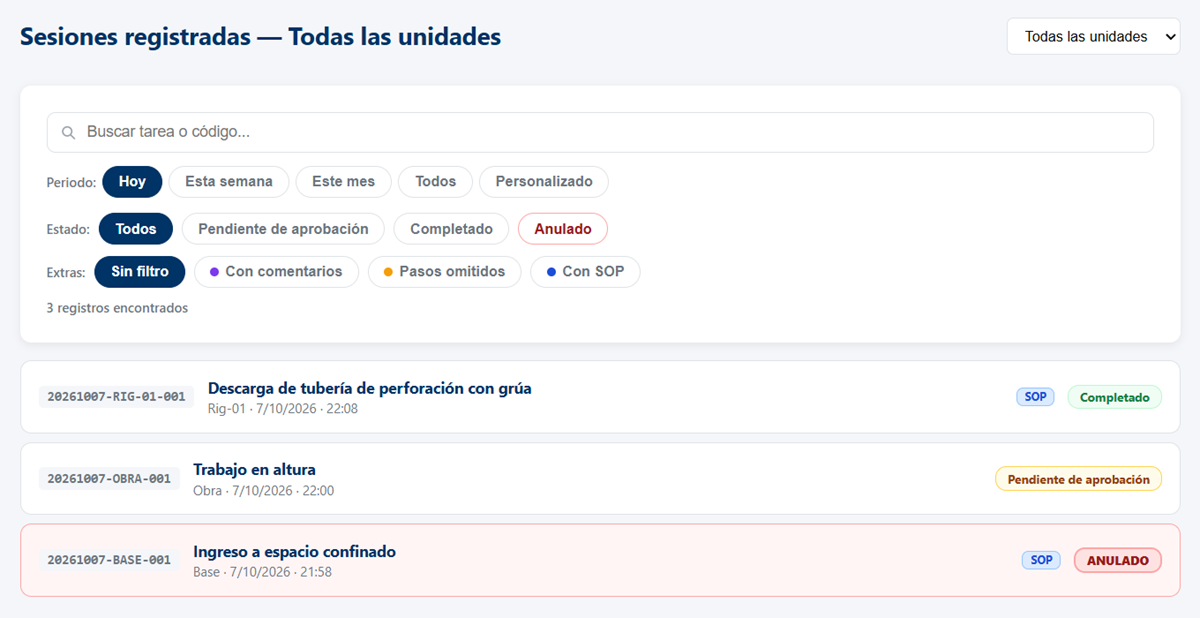This screenshot has width=1200, height=618.
Task: Click "Rig-01 · 7/10/2026 · 22:08" subtitle
Action: (x=283, y=408)
